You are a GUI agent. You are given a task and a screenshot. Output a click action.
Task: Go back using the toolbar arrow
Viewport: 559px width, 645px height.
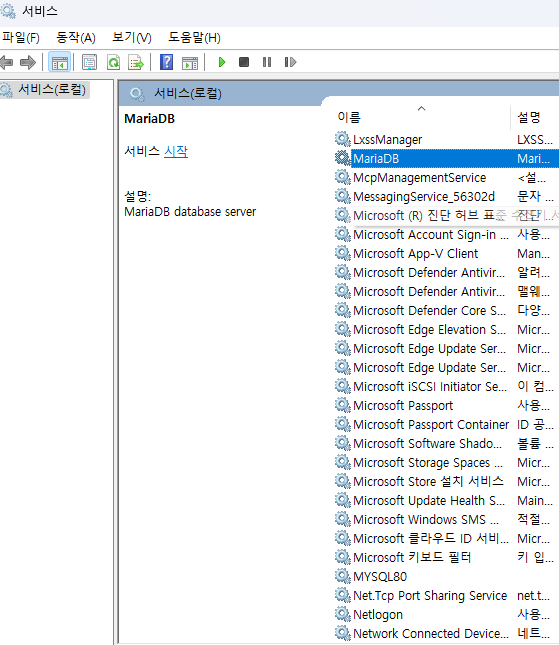pos(6,63)
